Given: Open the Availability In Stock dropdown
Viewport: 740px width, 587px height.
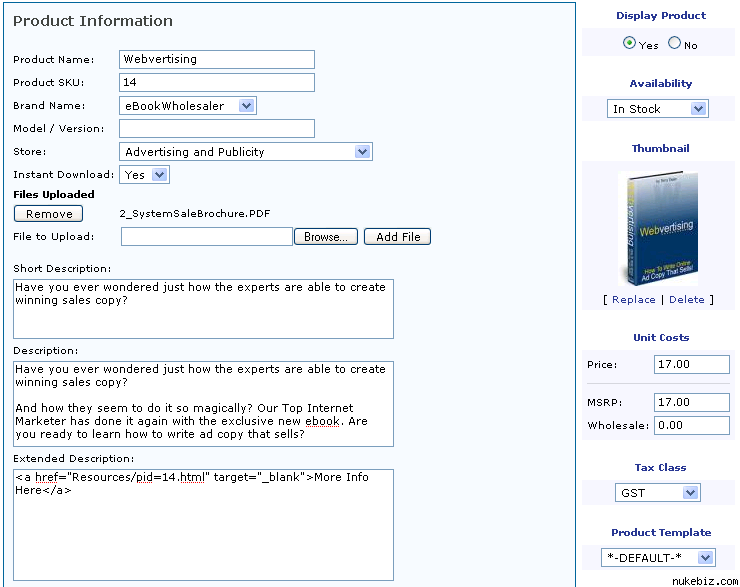Looking at the screenshot, I should (x=657, y=109).
